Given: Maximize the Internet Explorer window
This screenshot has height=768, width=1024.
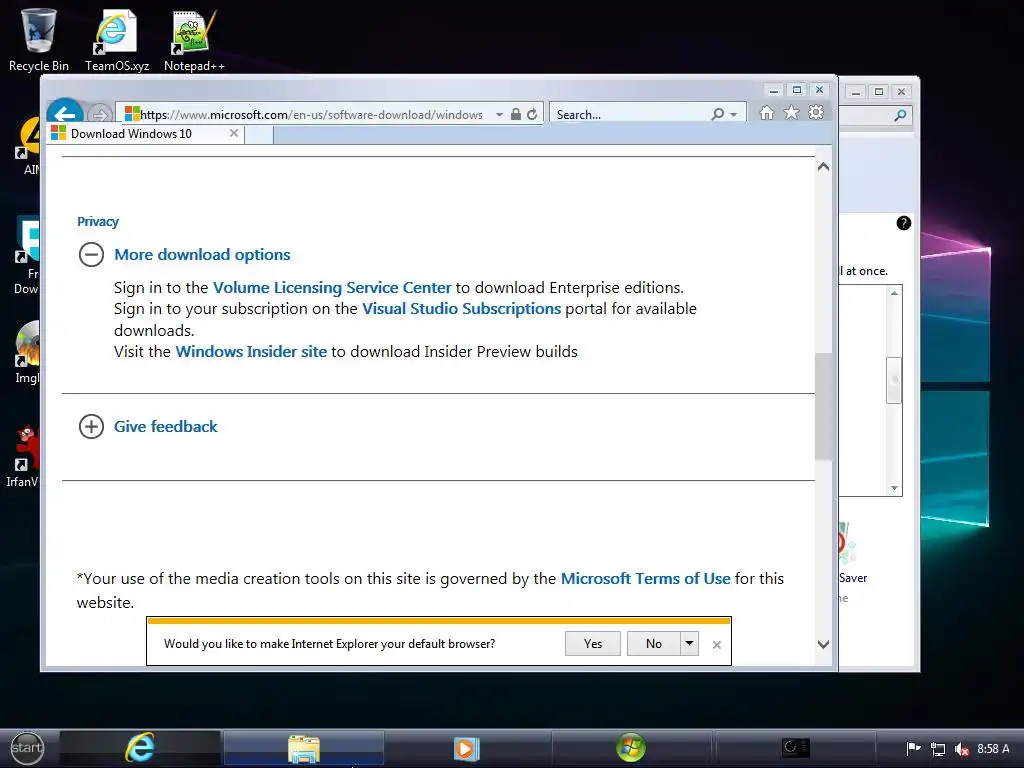Looking at the screenshot, I should pyautogui.click(x=797, y=90).
